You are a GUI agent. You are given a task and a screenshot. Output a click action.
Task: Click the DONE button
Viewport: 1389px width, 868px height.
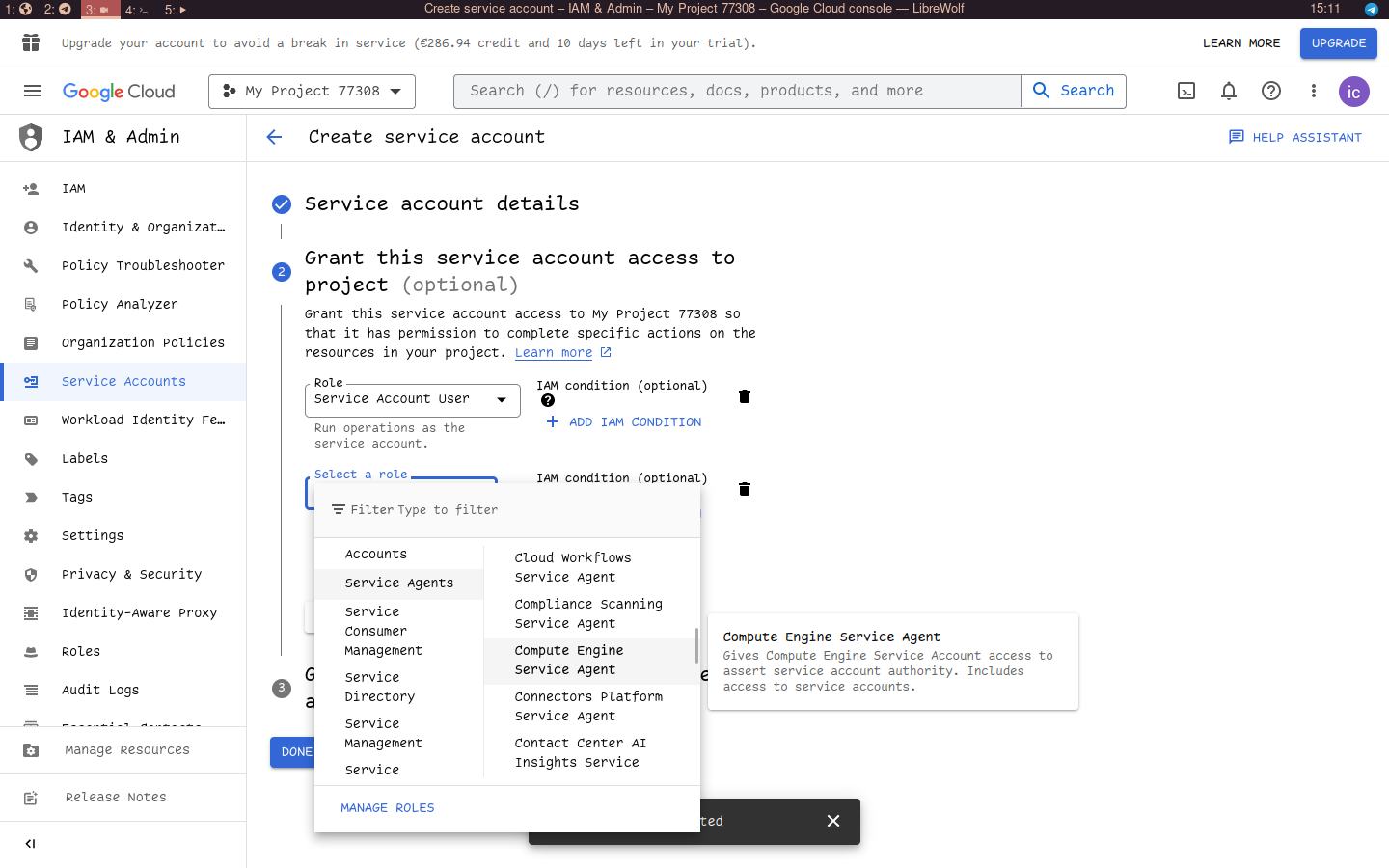(x=294, y=751)
